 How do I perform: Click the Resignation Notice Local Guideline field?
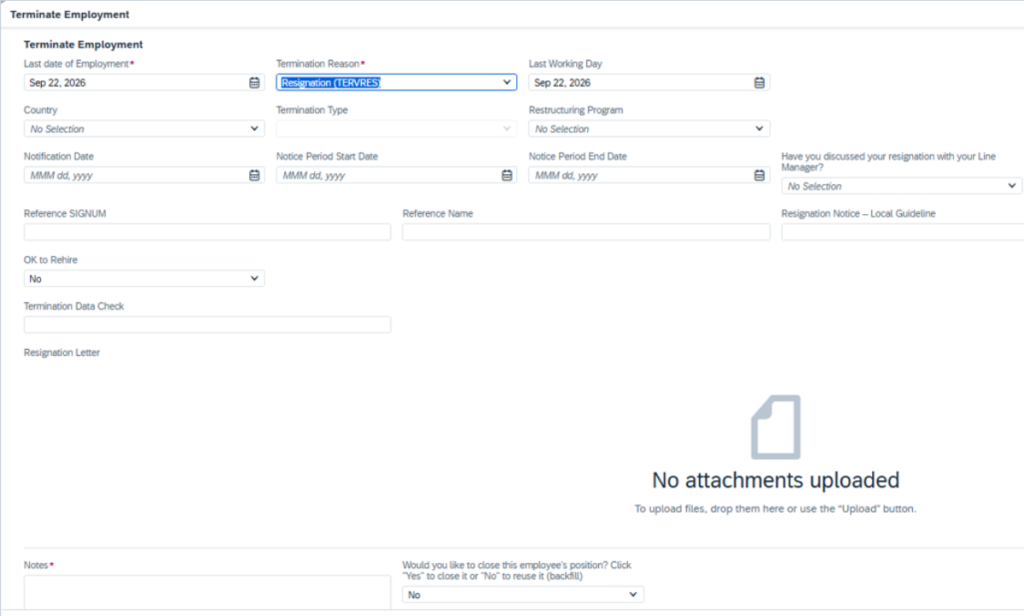[903, 232]
